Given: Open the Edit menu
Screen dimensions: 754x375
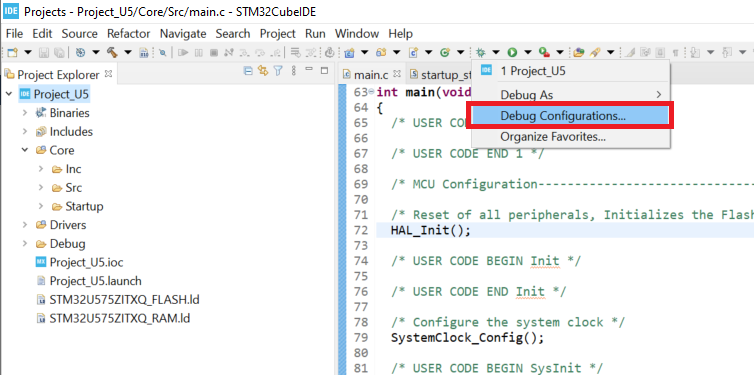Looking at the screenshot, I should pos(42,34).
